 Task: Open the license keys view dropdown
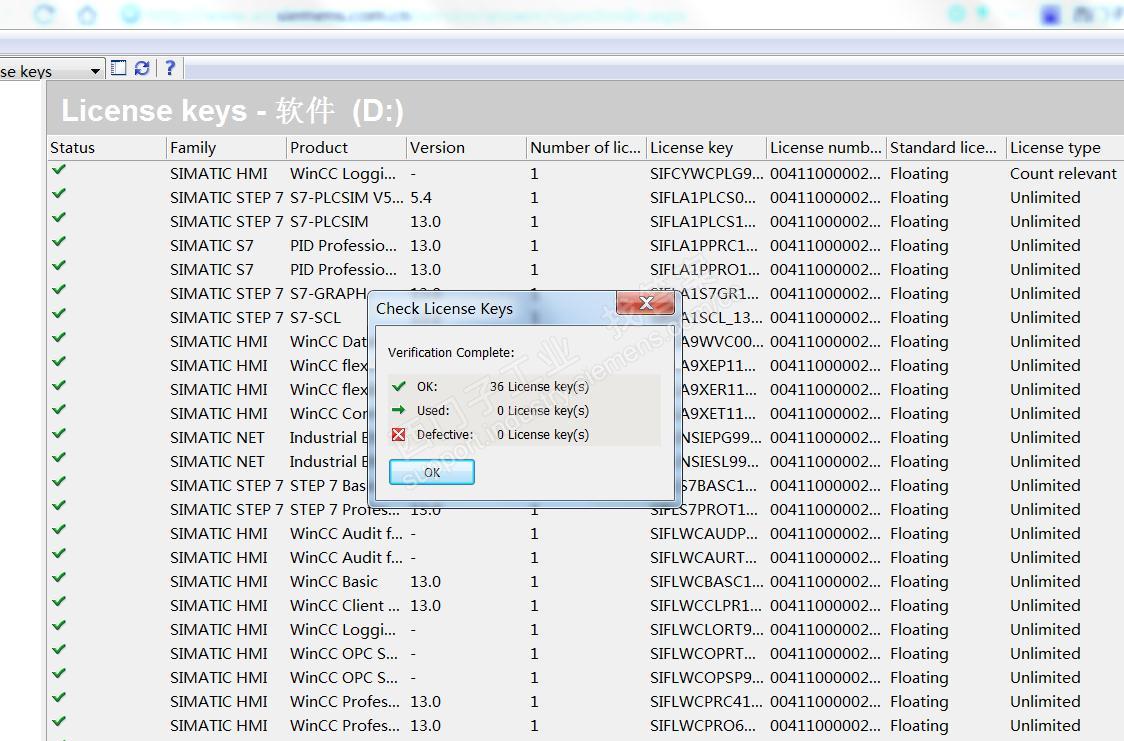point(95,71)
